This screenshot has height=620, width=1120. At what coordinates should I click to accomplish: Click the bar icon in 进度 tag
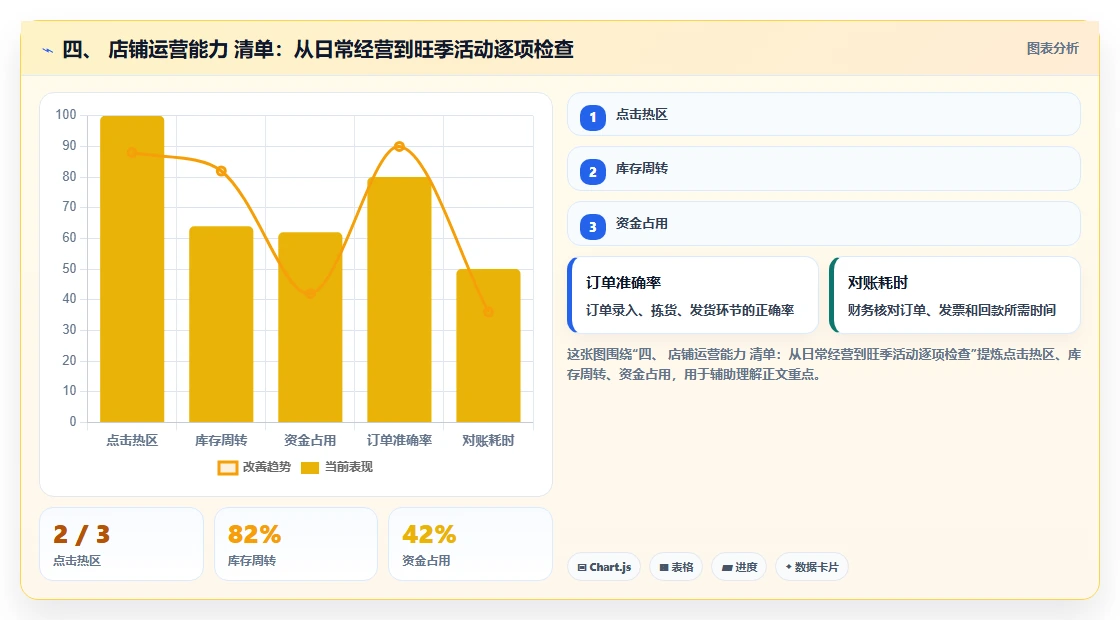tap(726, 567)
